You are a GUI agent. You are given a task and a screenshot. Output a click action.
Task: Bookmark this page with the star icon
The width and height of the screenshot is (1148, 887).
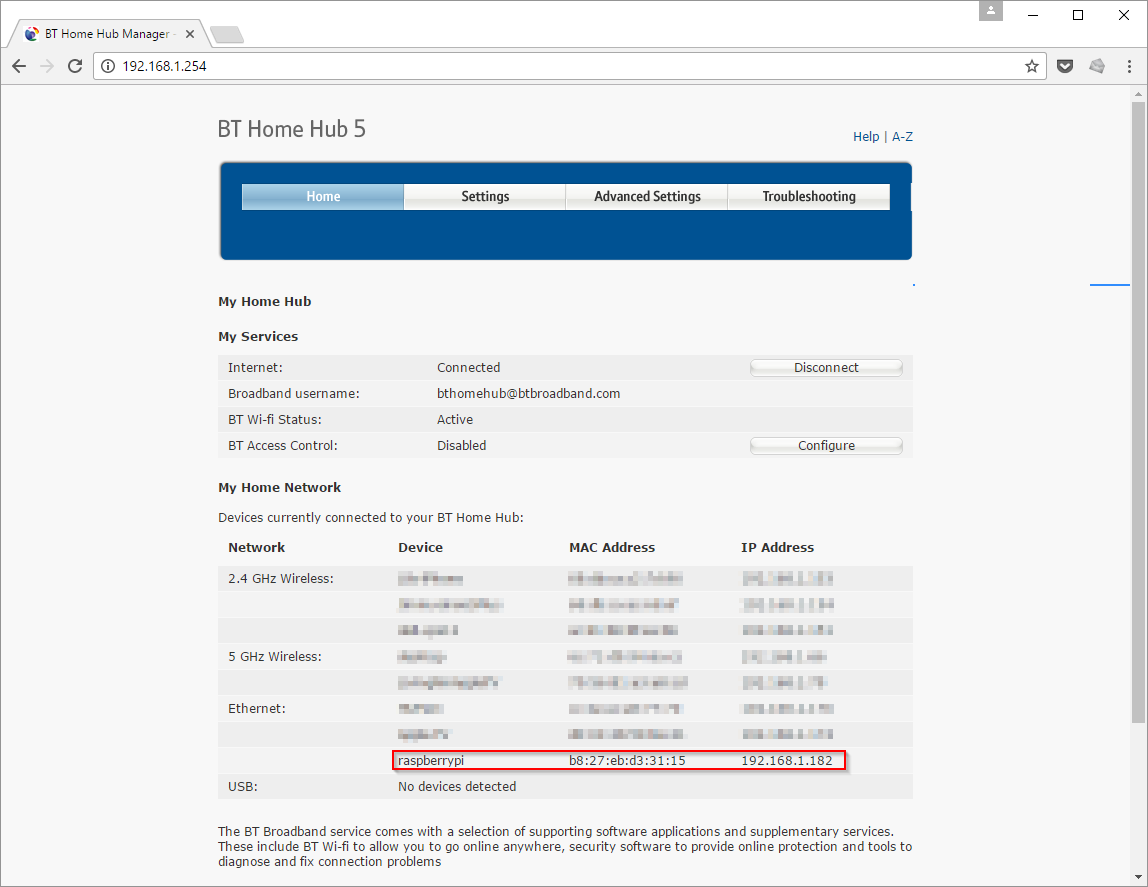coord(1032,67)
